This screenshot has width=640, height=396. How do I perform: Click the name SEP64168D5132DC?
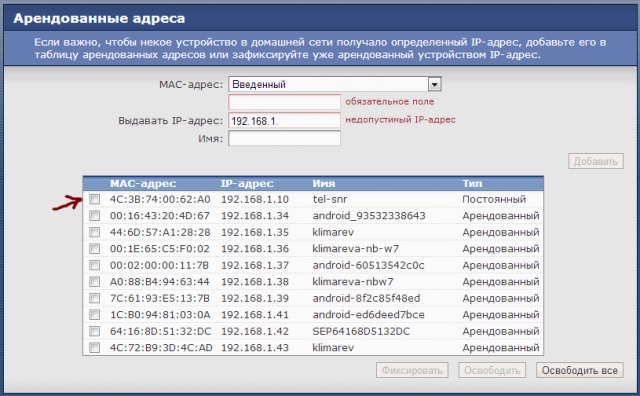pos(361,331)
